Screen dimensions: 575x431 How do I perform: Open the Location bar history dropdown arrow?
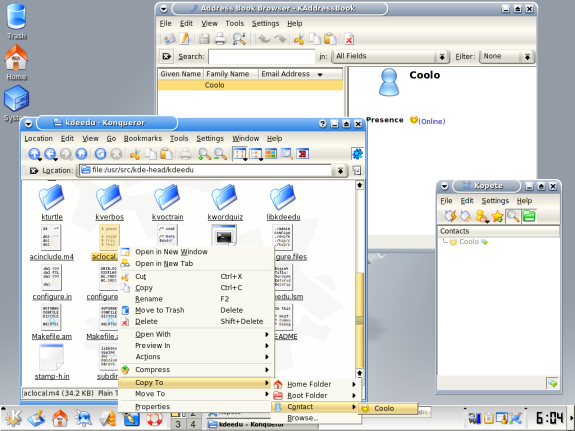340,170
